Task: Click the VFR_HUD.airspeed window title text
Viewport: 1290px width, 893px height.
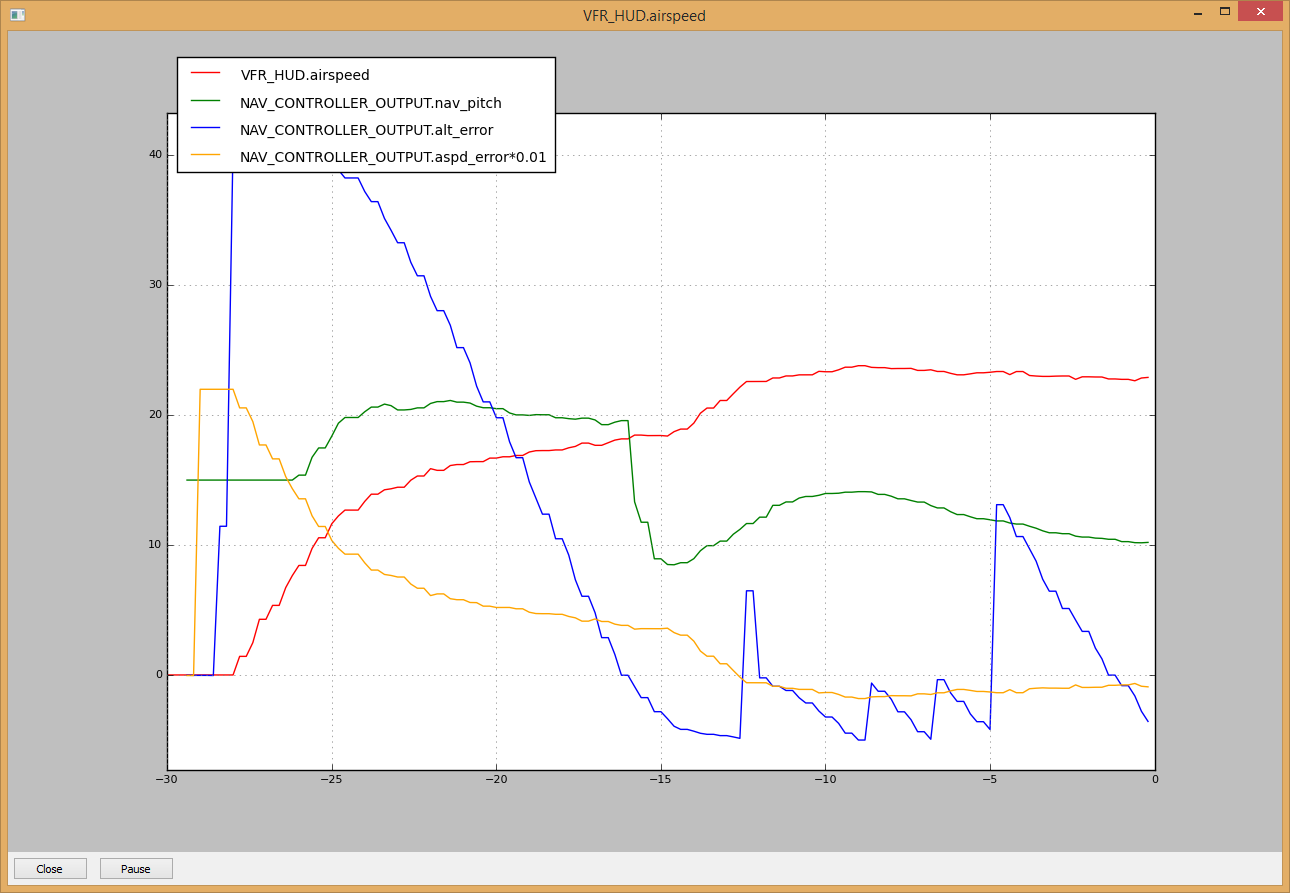Action: [x=644, y=15]
